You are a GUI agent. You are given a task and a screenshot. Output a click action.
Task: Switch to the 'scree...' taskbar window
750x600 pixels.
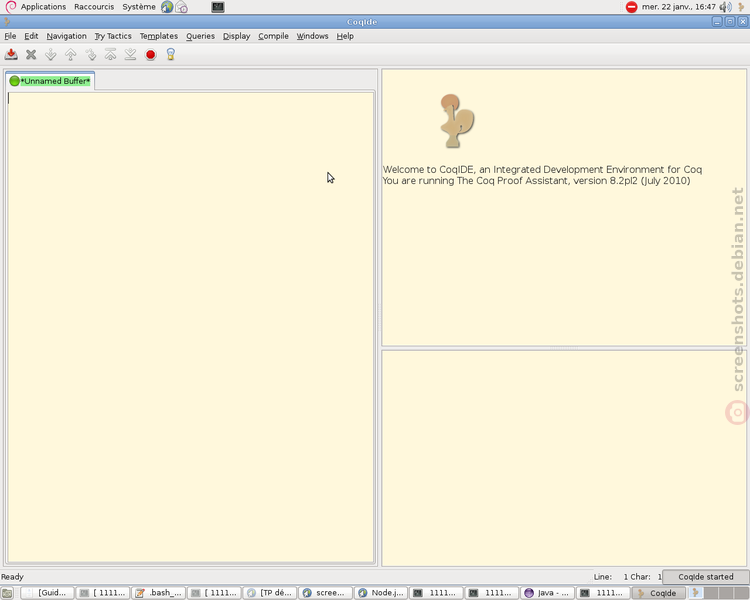tap(325, 593)
